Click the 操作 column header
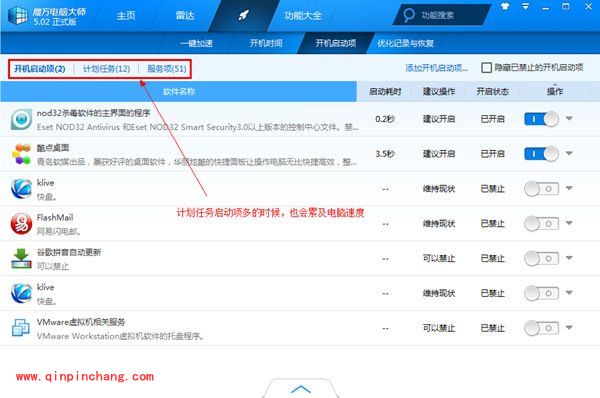Viewport: 600px width, 398px height. [x=554, y=91]
